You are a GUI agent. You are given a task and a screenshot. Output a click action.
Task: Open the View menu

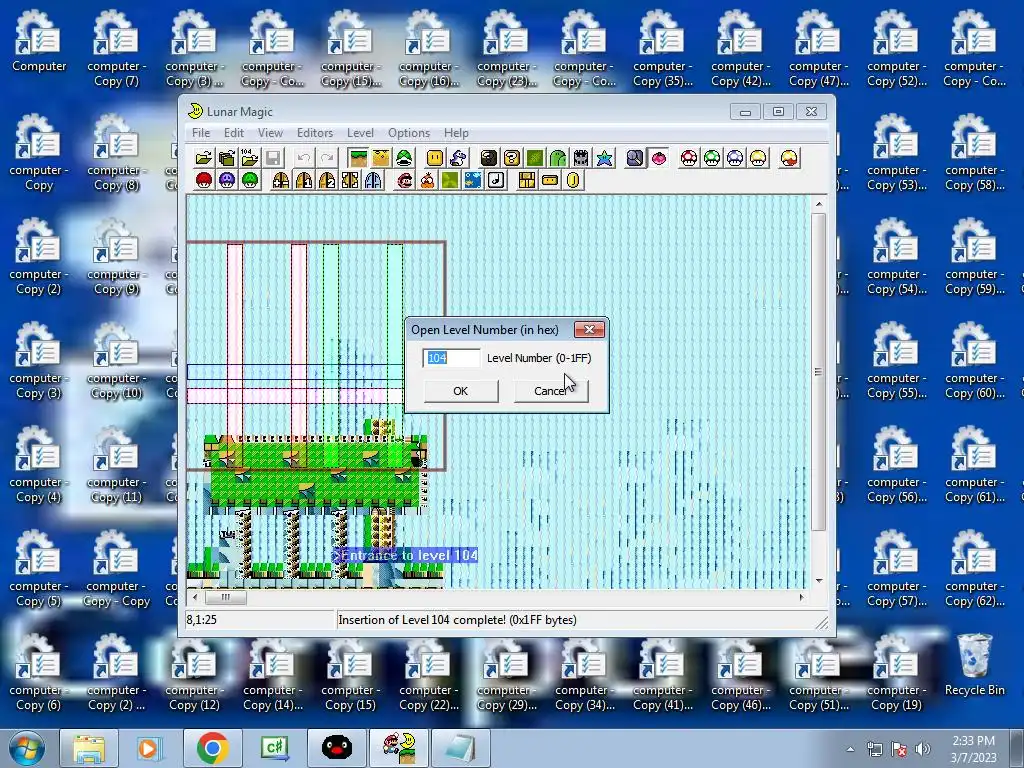click(x=270, y=133)
